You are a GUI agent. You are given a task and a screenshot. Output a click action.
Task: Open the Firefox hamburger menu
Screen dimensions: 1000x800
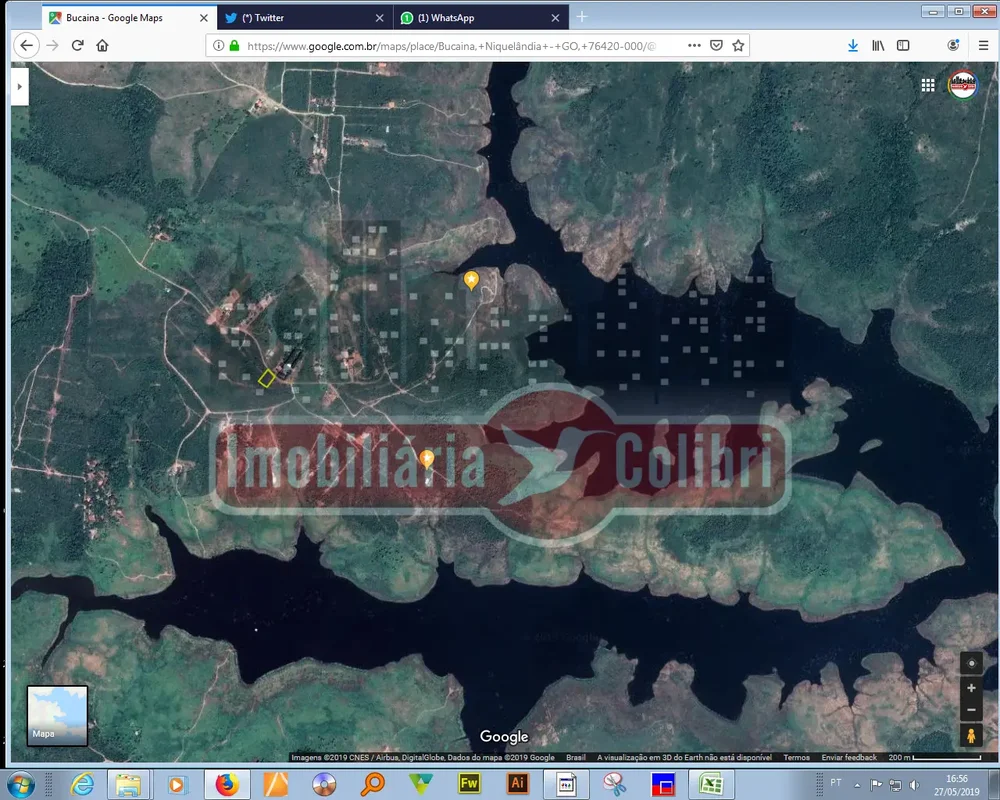(983, 45)
